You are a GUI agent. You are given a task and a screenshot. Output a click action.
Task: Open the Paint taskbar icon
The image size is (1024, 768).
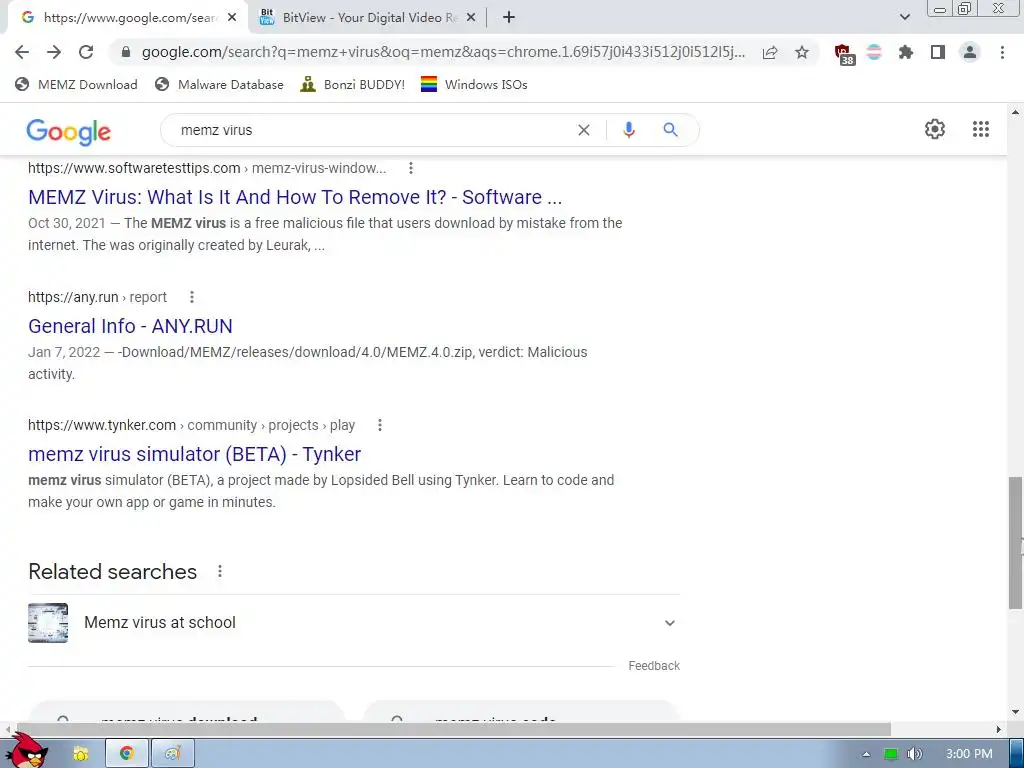(172, 754)
